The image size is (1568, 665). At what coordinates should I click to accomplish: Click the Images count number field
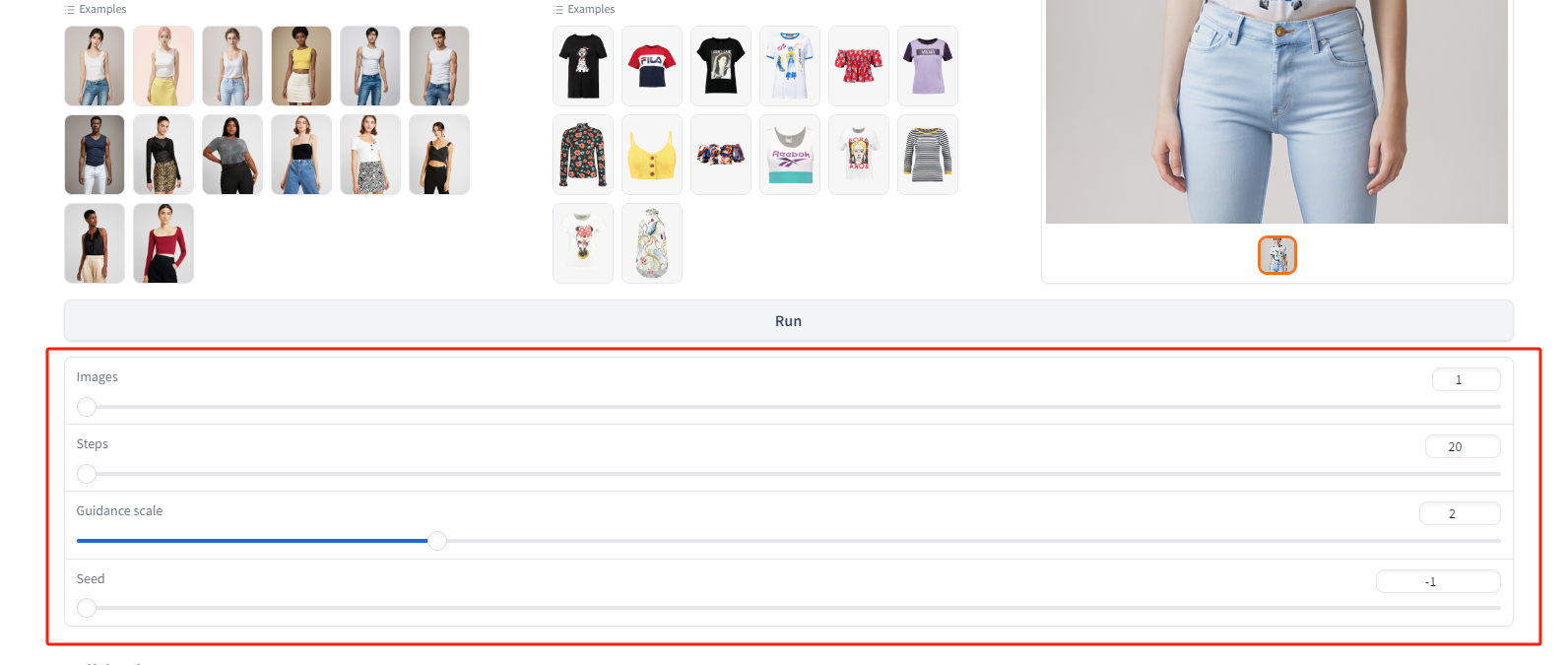pos(1466,379)
